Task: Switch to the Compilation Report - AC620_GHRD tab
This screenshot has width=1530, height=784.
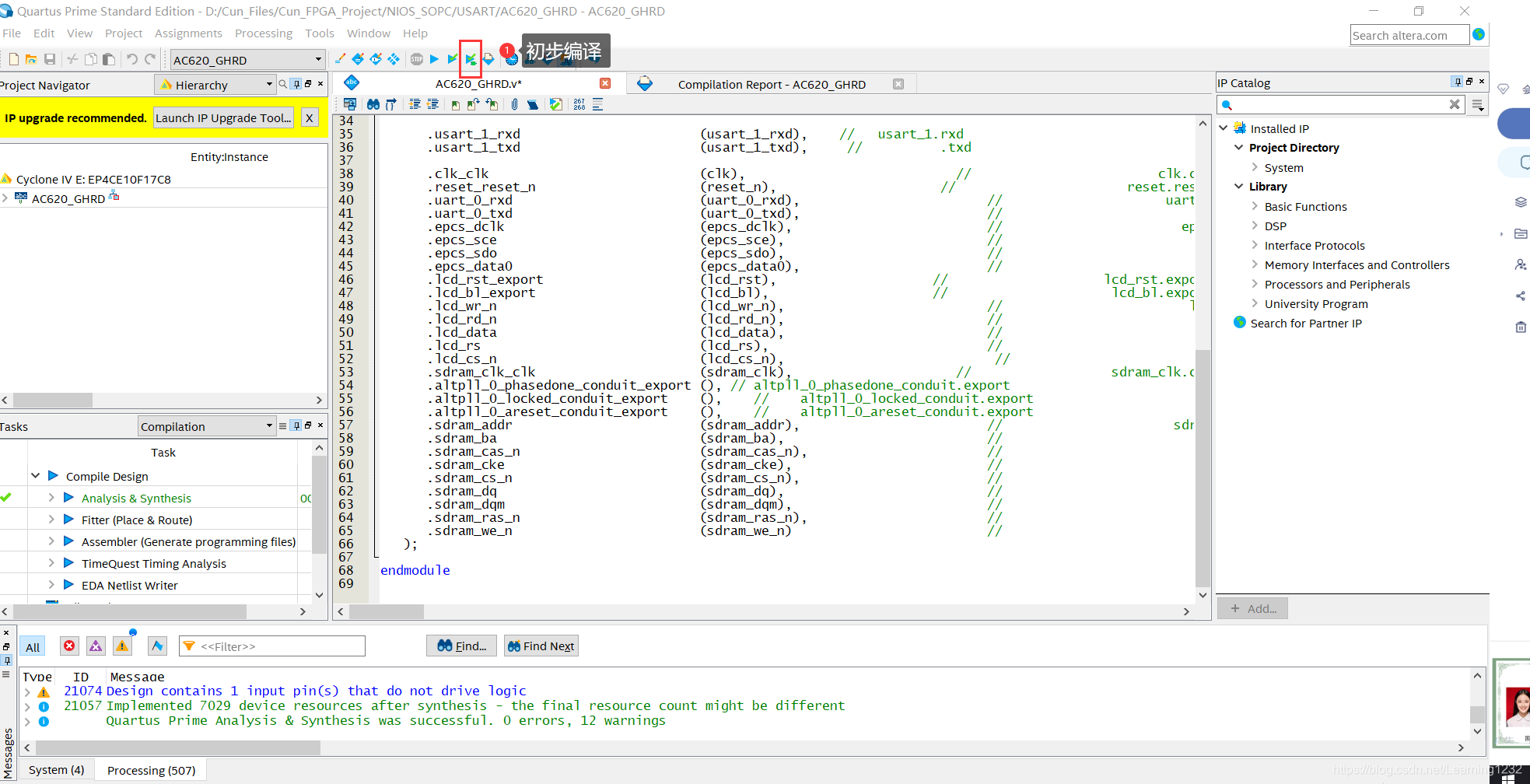Action: click(x=771, y=84)
